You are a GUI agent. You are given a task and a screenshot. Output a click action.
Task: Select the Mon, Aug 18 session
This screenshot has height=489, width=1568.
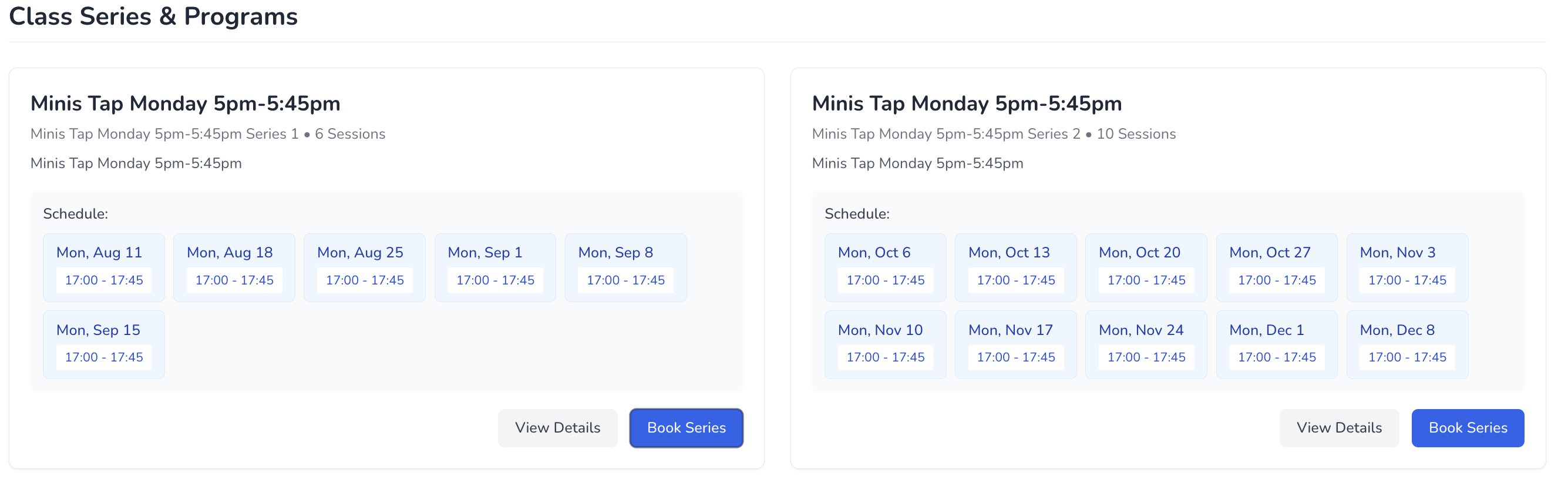pyautogui.click(x=234, y=267)
